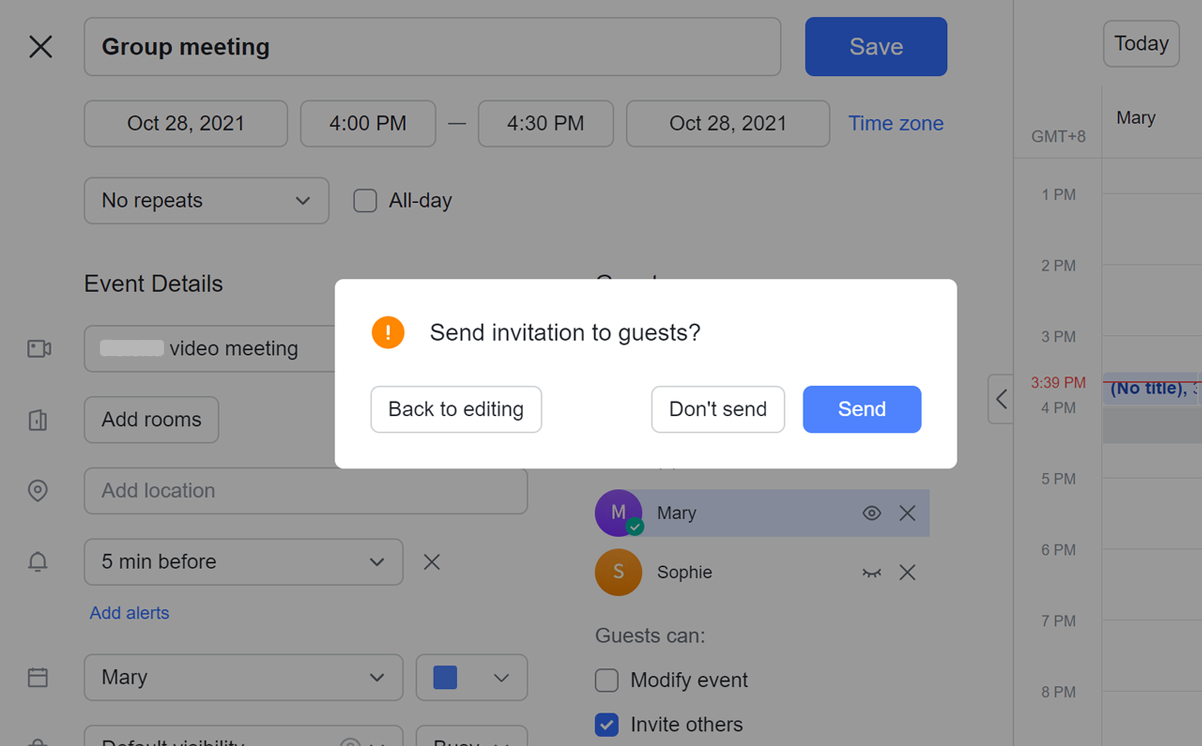Image resolution: width=1202 pixels, height=746 pixels.
Task: Remove Mary from the guest list
Action: click(907, 513)
